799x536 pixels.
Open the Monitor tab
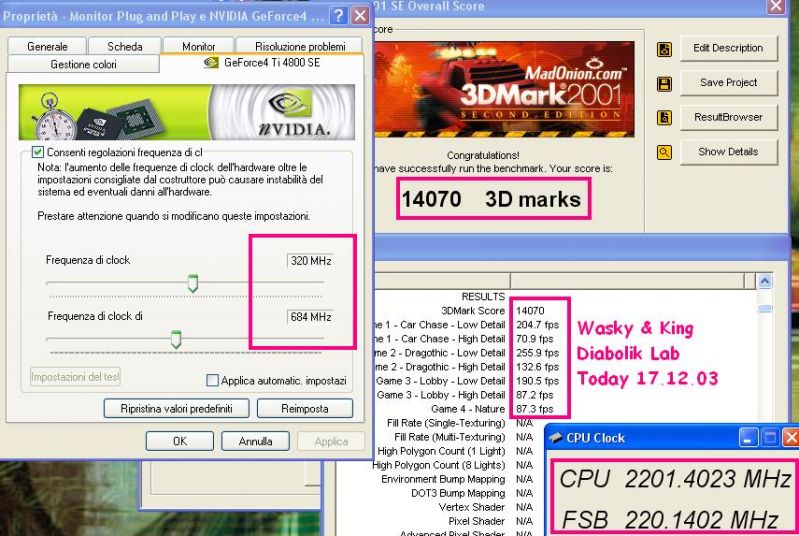(x=199, y=46)
